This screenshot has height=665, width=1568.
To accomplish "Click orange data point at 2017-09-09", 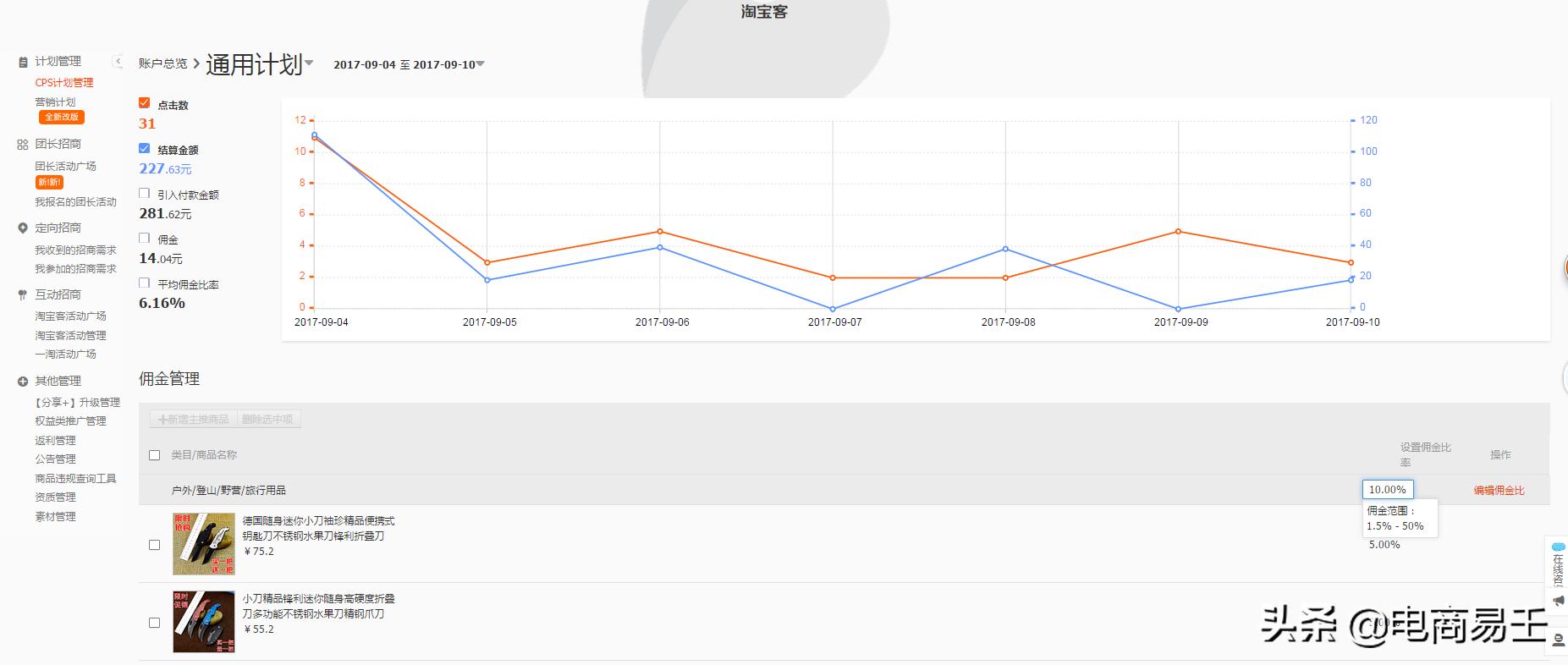I will pyautogui.click(x=1178, y=232).
